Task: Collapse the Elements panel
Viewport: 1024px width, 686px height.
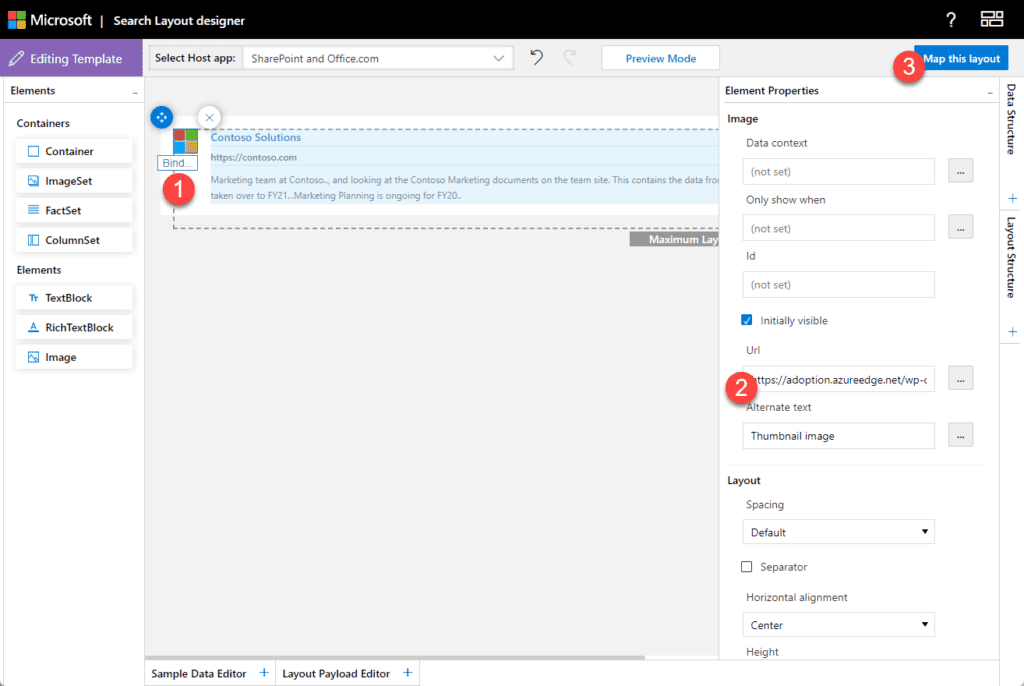Action: click(135, 93)
